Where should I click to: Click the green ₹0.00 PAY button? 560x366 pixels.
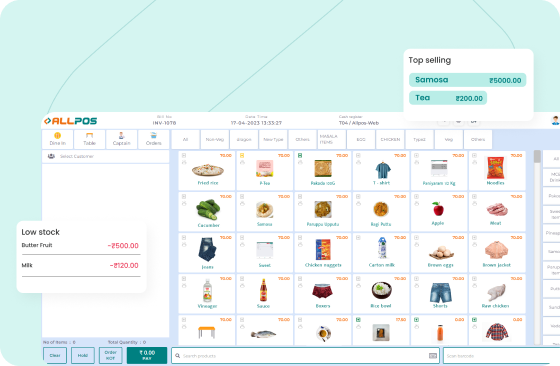(147, 355)
